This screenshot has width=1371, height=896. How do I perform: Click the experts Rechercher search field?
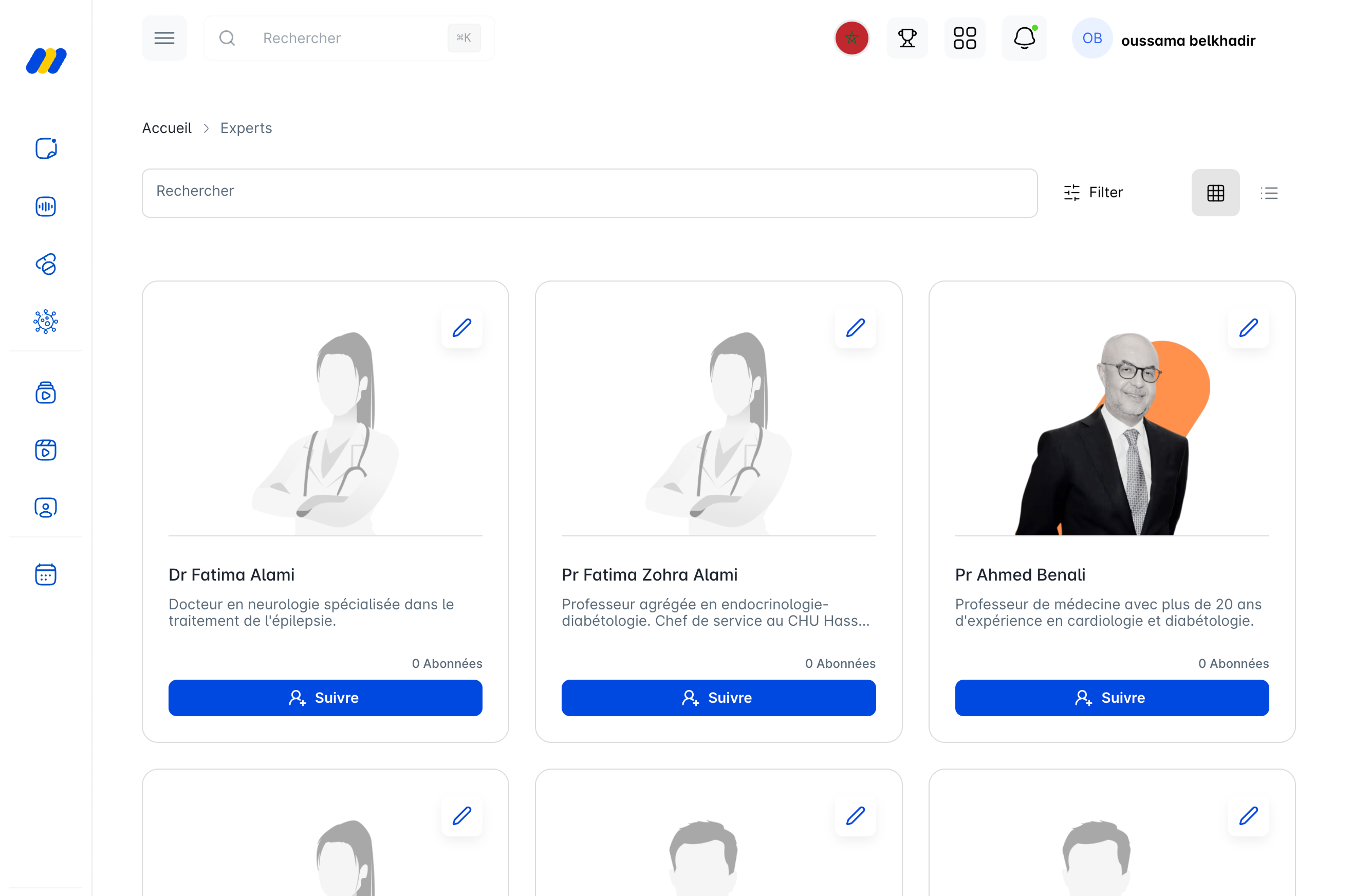coord(589,192)
